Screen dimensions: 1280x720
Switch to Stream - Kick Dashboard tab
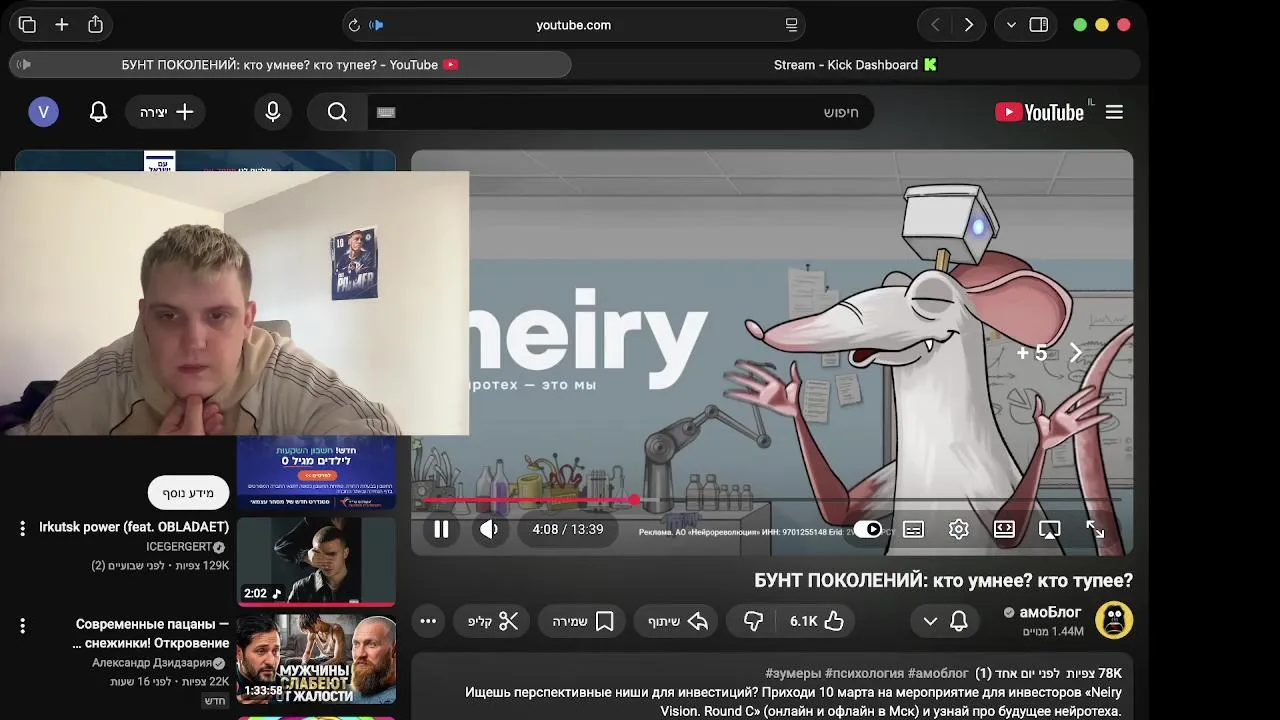pos(857,65)
